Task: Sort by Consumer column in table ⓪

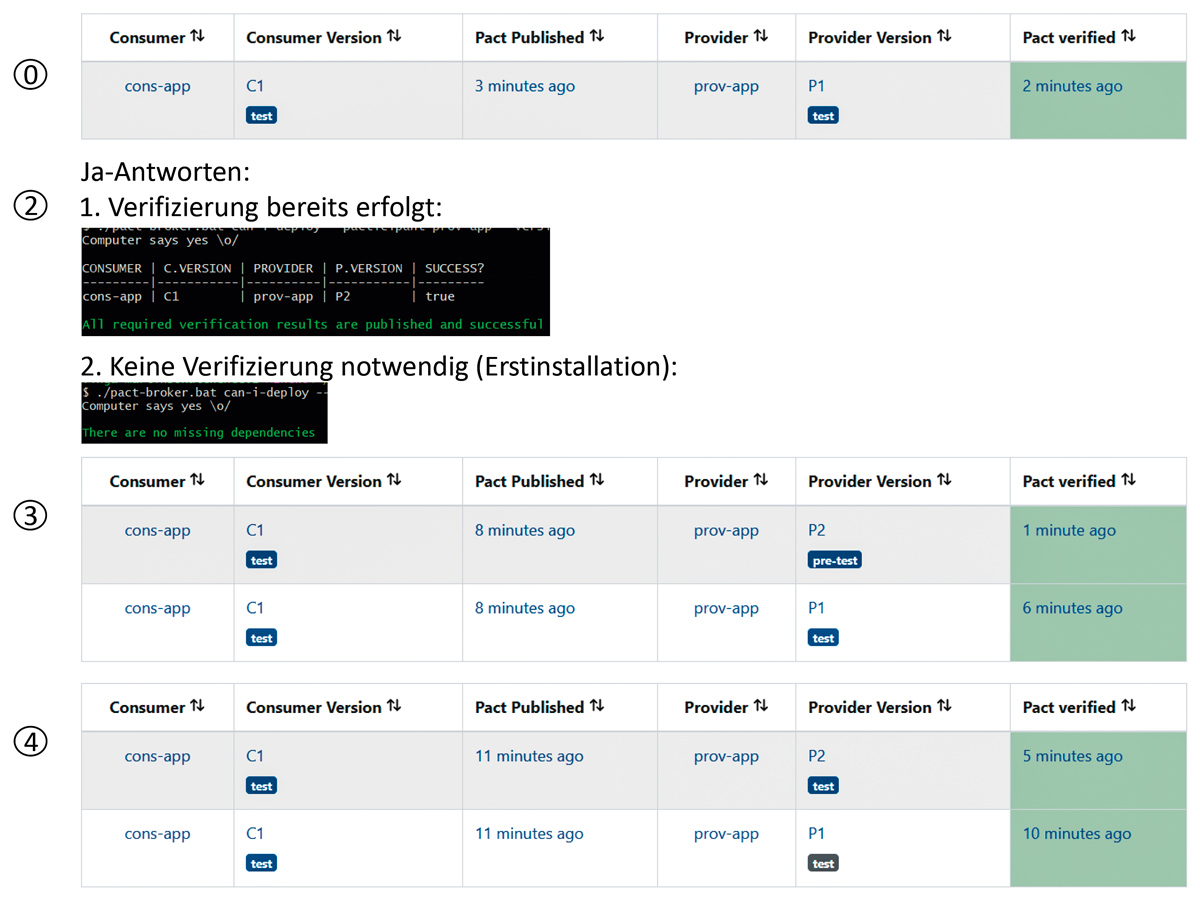Action: [197, 37]
